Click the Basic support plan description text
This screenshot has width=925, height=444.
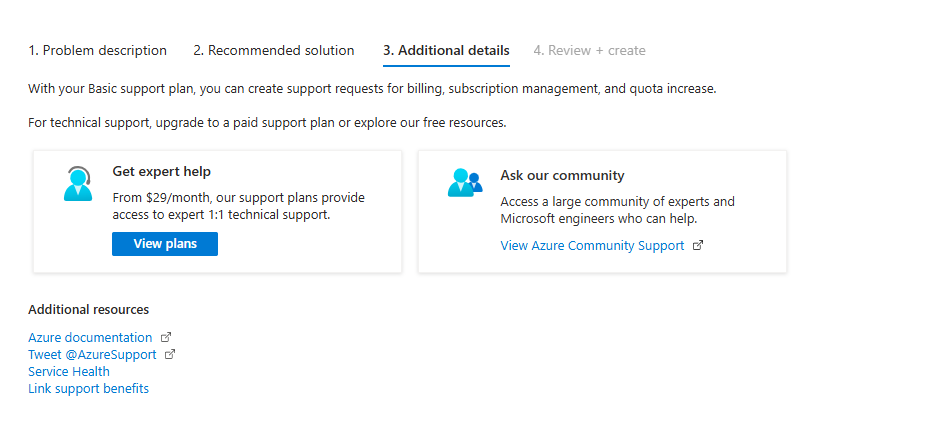click(x=372, y=90)
